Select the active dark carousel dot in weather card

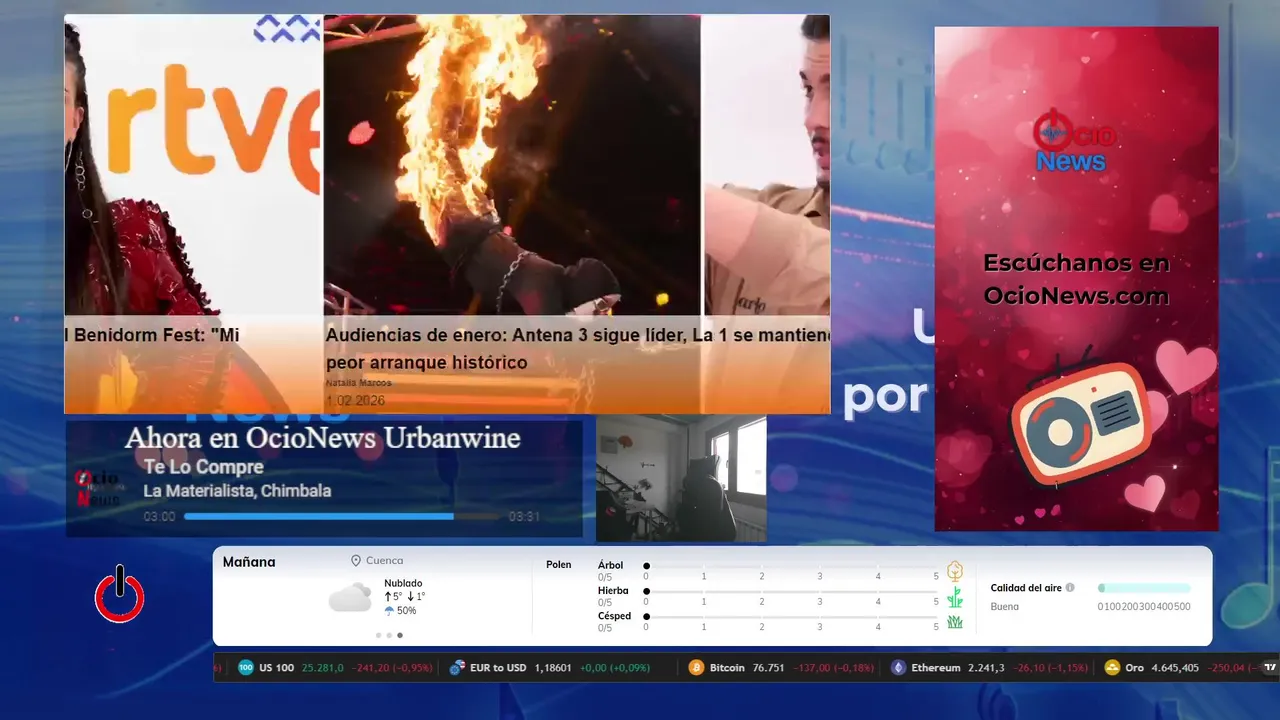[x=400, y=635]
